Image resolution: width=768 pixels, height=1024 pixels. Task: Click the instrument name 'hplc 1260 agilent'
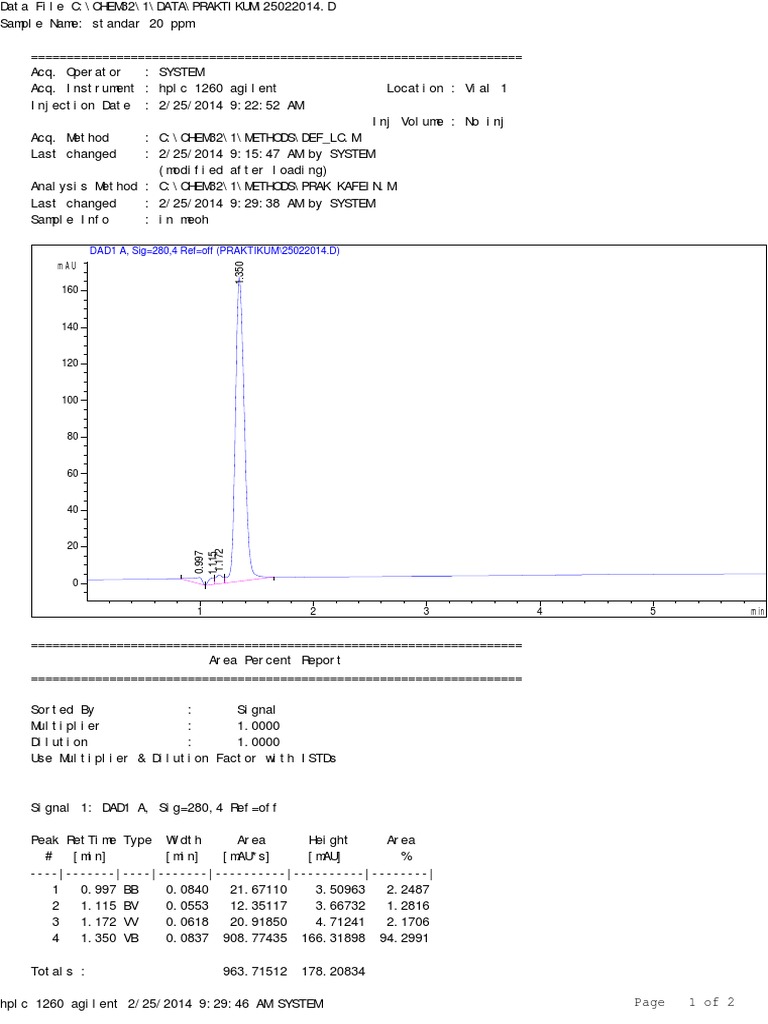(x=217, y=89)
